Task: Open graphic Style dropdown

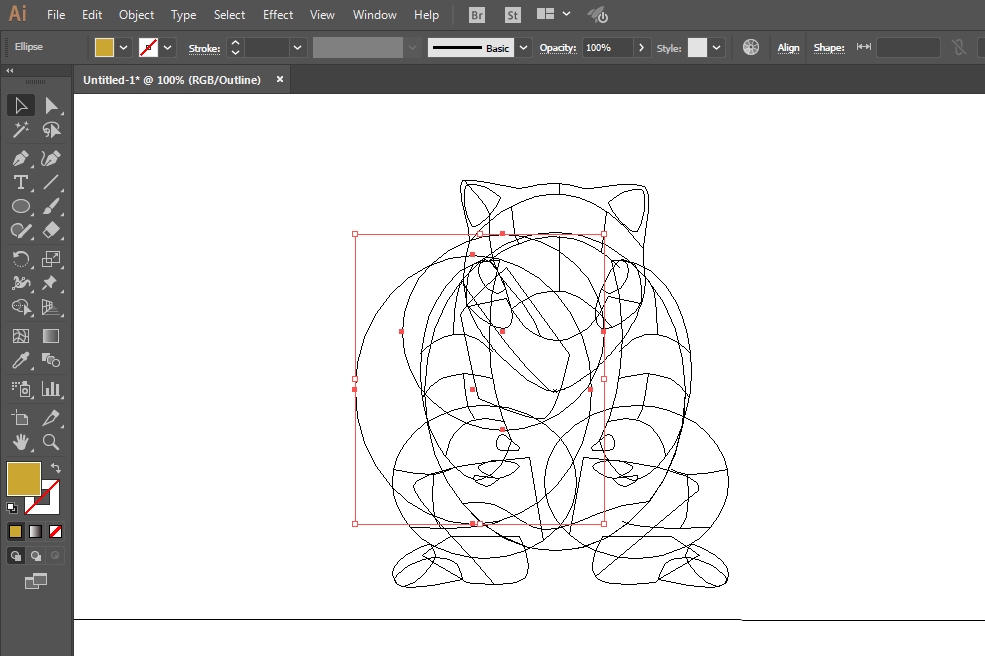Action: [716, 48]
